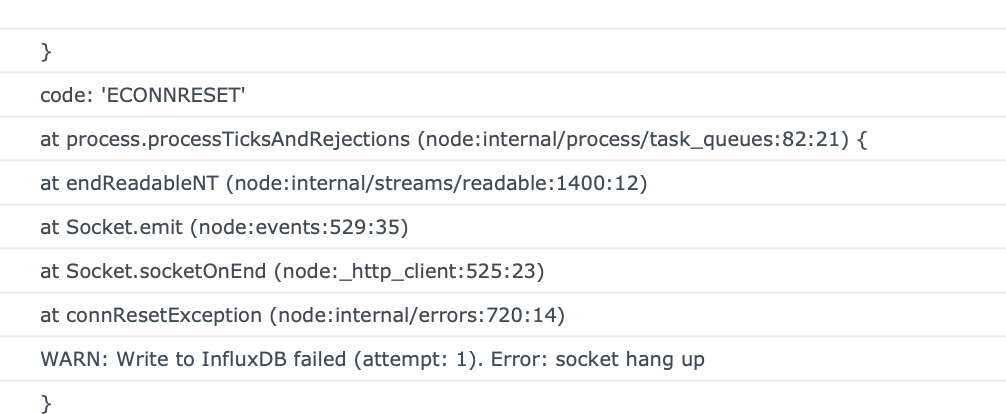This screenshot has height=414, width=1006.
Task: Click the closing brace log line at bottom
Action: (45, 402)
